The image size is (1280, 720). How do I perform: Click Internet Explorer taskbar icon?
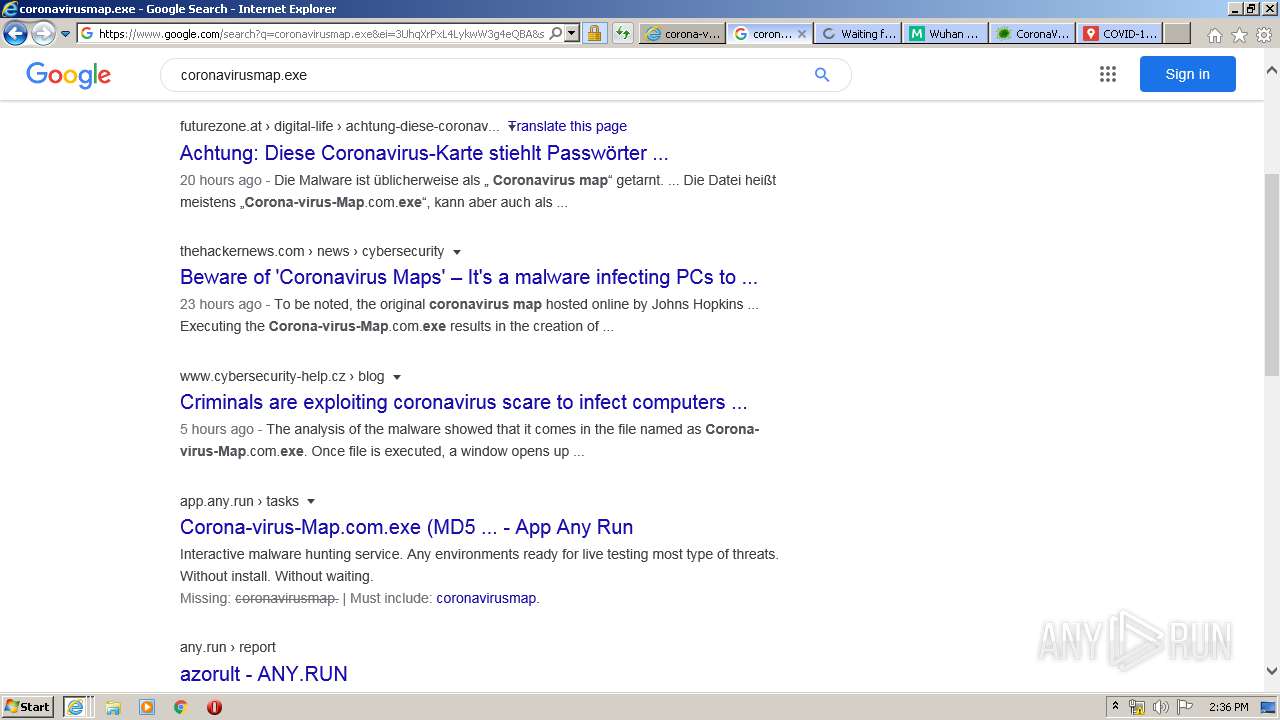76,707
